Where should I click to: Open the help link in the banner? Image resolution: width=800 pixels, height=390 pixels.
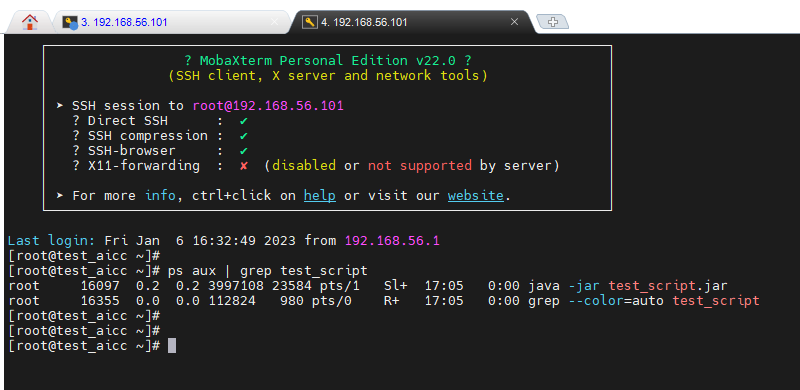320,196
